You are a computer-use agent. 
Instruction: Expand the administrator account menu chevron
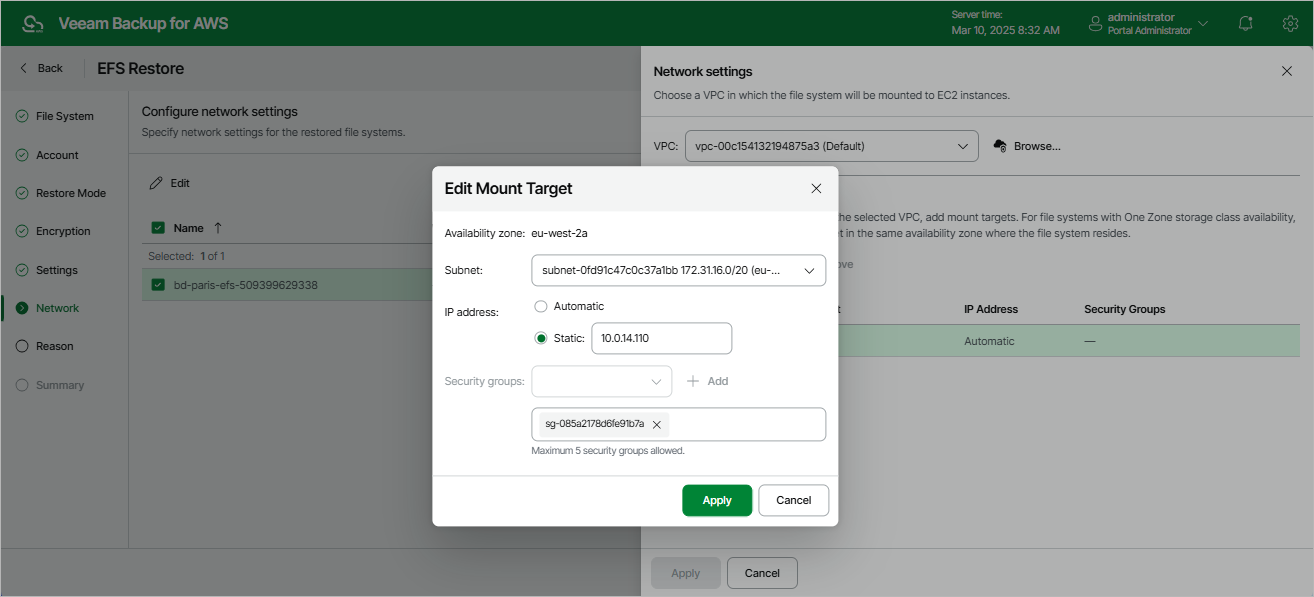click(x=1203, y=23)
